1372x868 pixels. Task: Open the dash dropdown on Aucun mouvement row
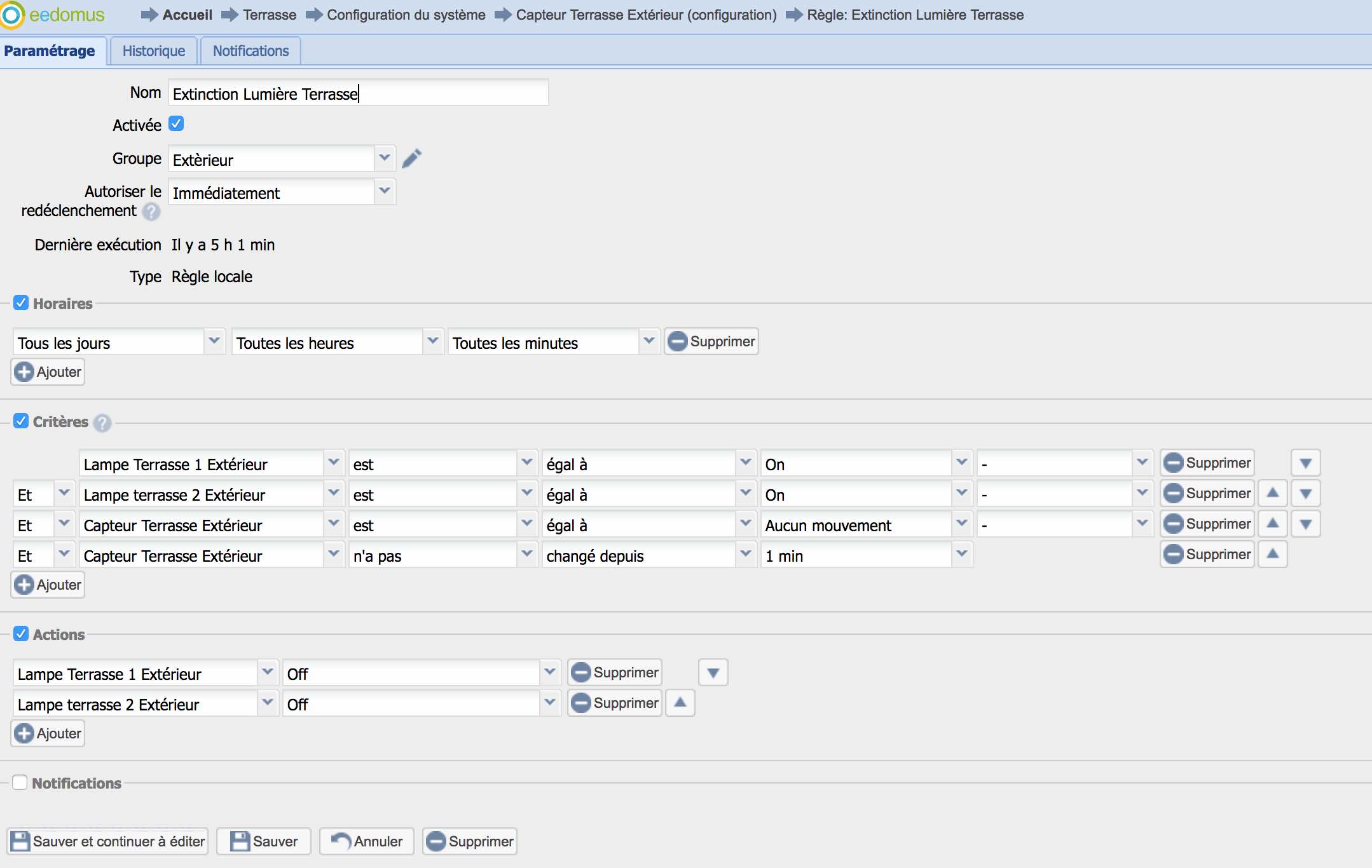(x=1142, y=524)
